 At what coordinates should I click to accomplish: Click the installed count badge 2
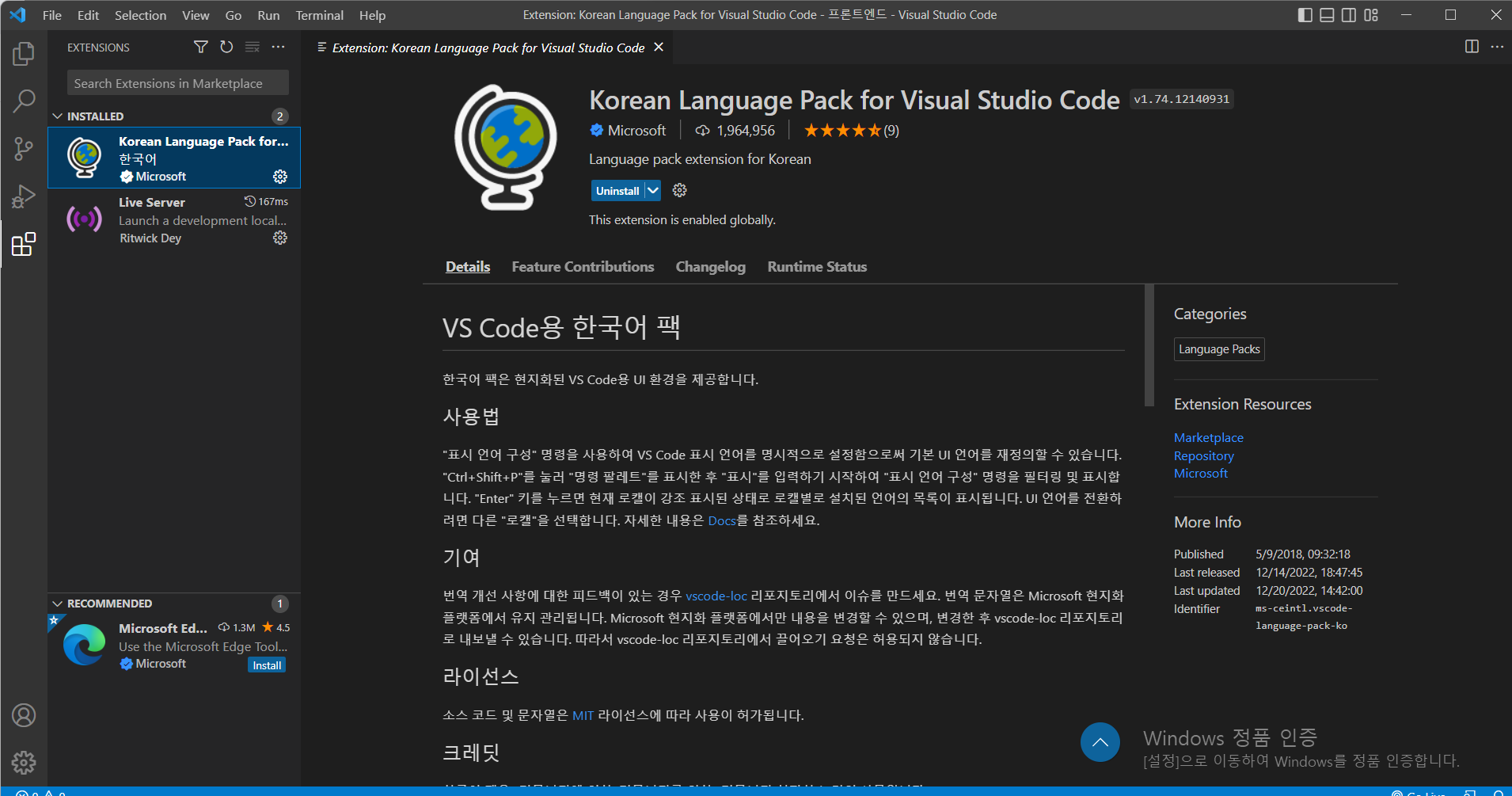(279, 116)
